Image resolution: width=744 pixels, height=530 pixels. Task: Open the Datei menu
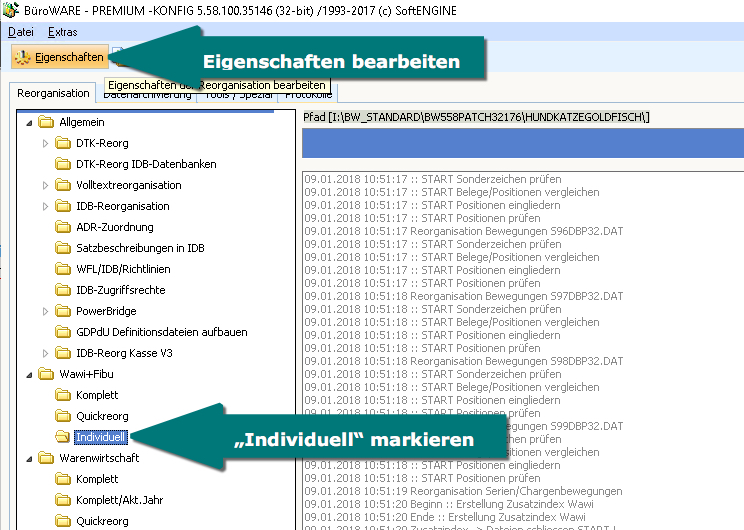[20, 32]
